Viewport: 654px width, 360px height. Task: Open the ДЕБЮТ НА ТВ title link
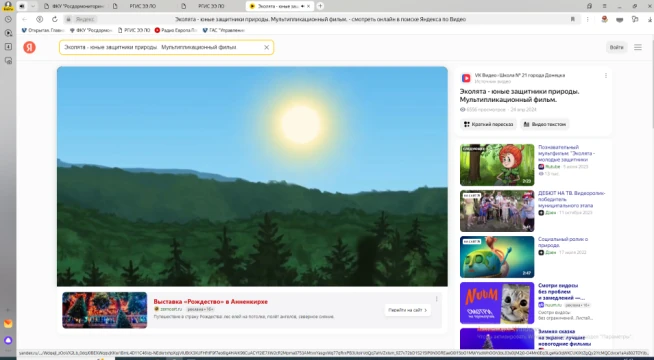click(x=571, y=199)
